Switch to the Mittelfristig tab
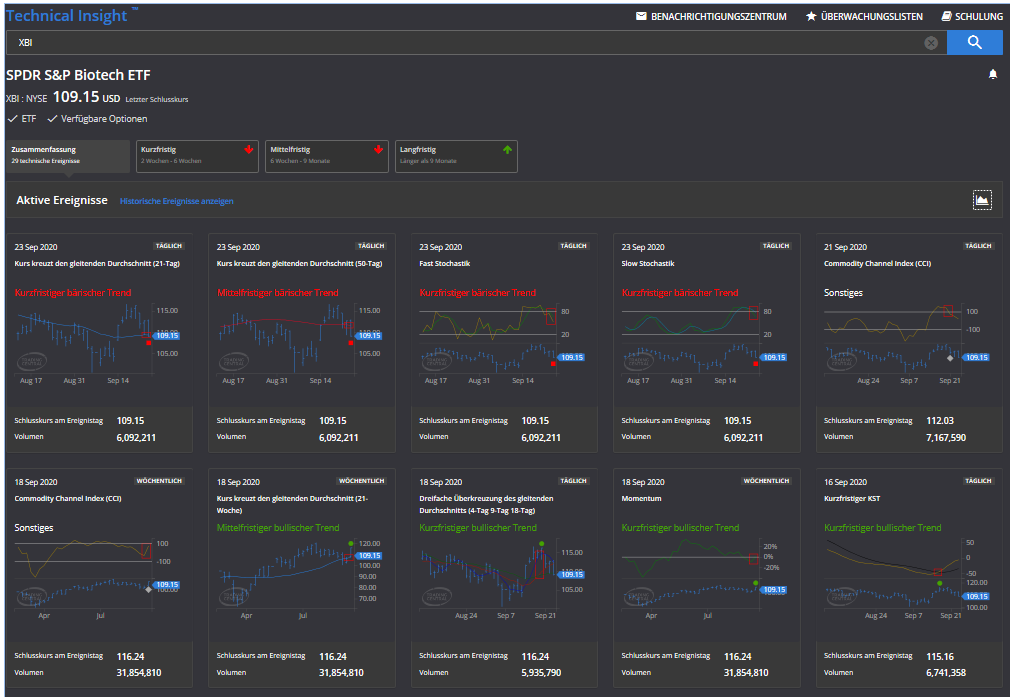Image resolution: width=1010 pixels, height=697 pixels. pos(327,156)
